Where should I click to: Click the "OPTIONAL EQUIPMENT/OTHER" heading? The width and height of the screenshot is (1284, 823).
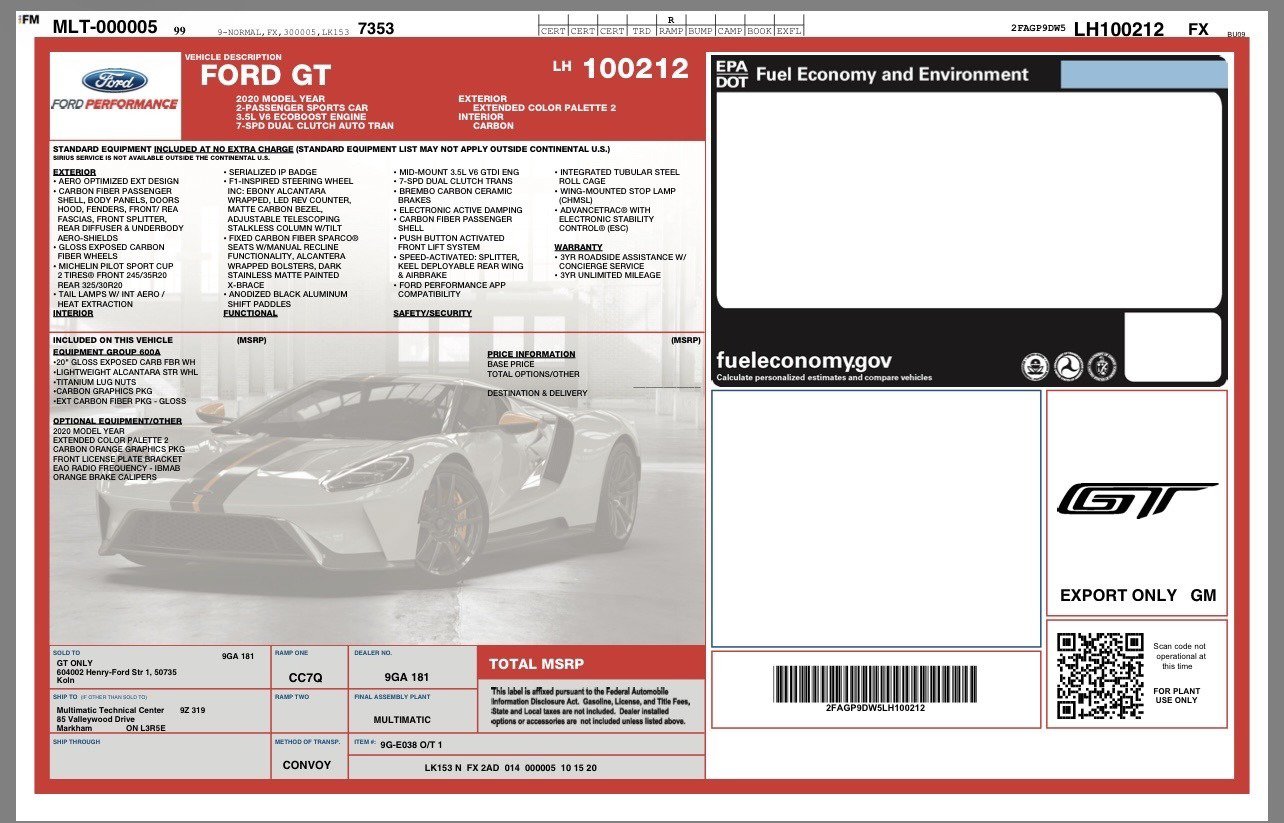(x=118, y=421)
